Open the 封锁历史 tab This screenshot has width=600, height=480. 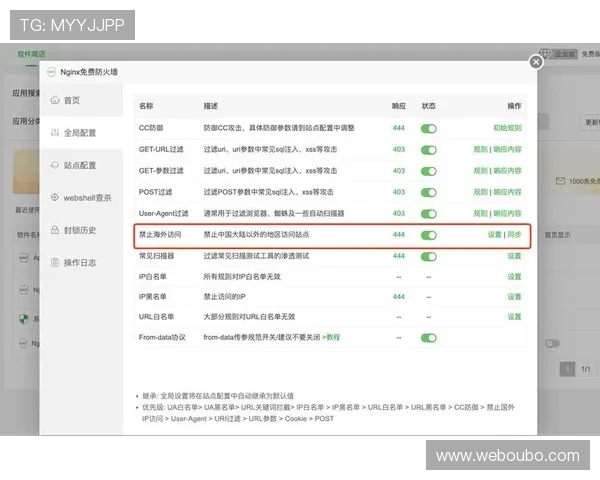82,230
